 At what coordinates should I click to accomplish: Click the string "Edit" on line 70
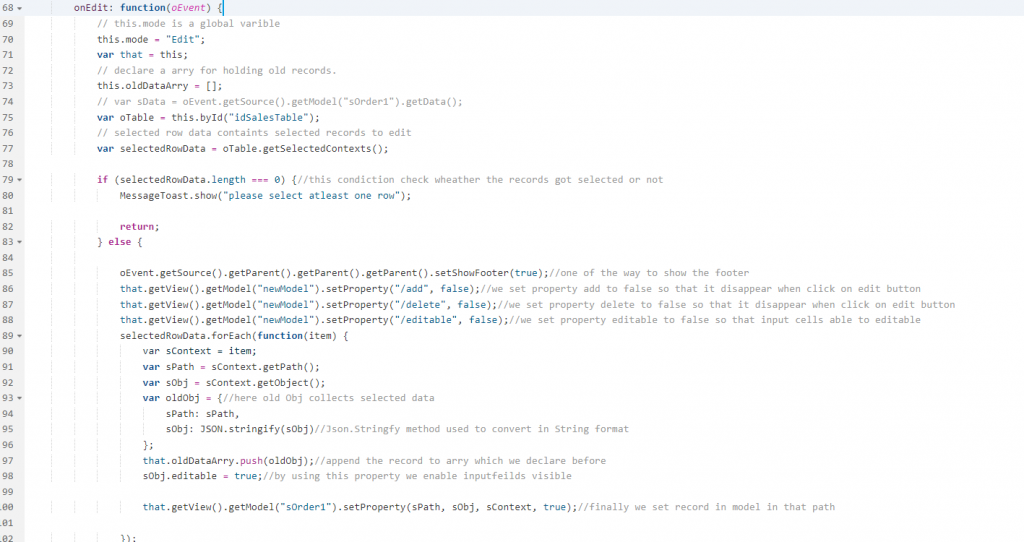(182, 39)
